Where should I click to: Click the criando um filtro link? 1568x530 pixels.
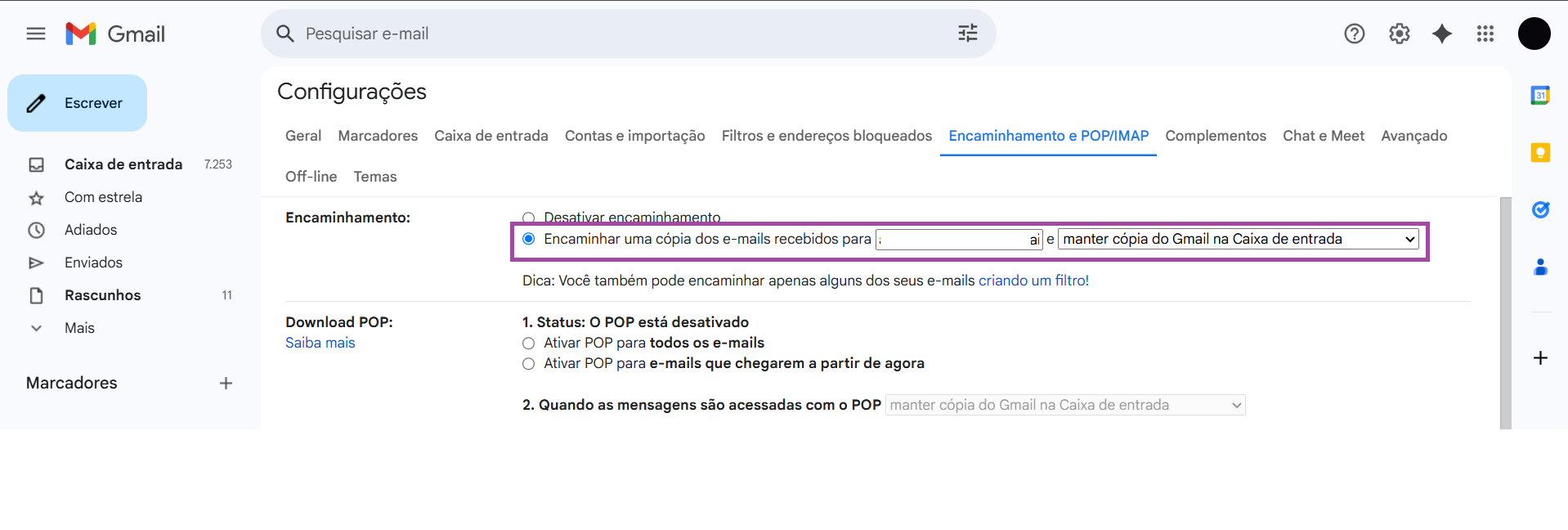(1033, 281)
